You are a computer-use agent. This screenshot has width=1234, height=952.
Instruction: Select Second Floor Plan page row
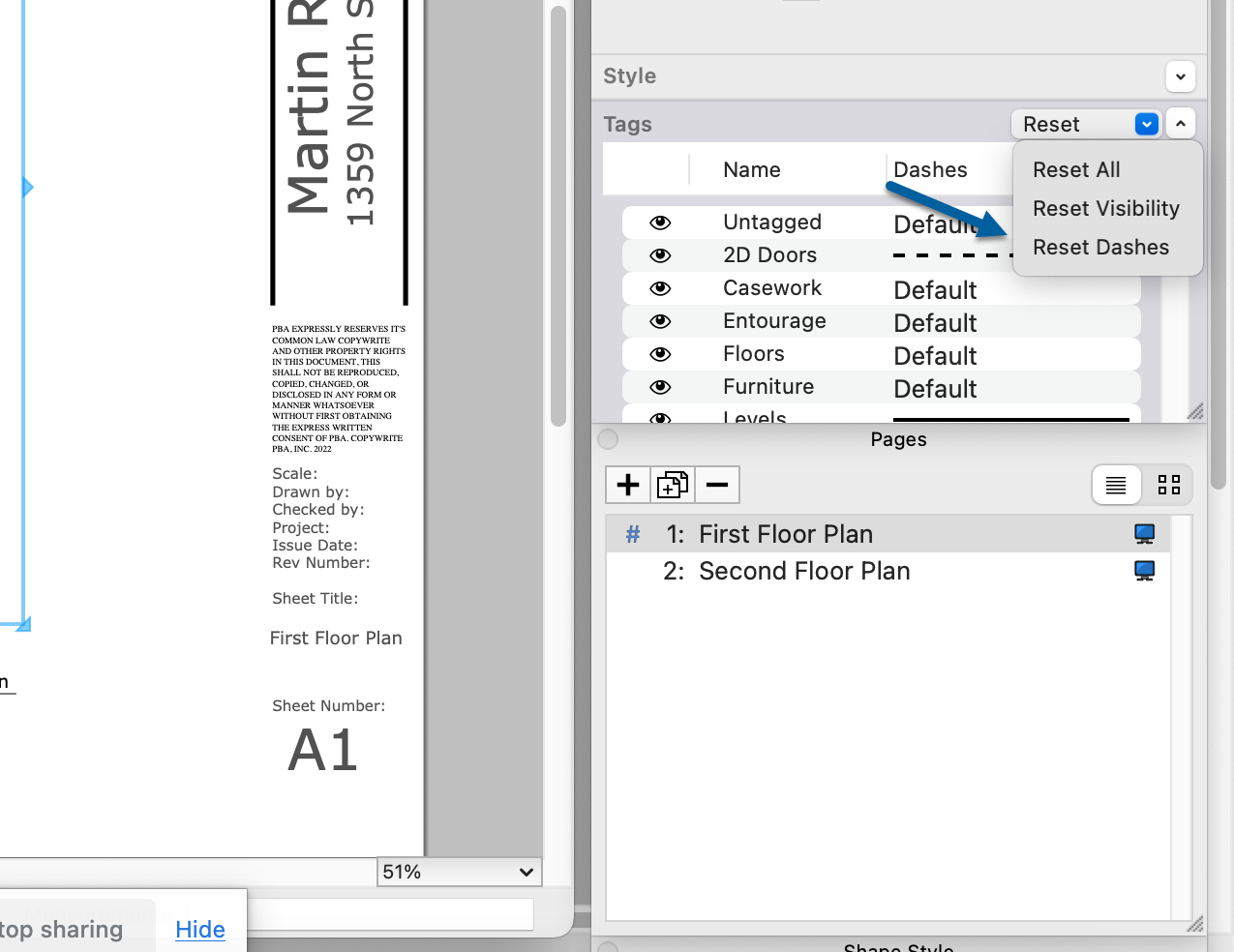(803, 571)
